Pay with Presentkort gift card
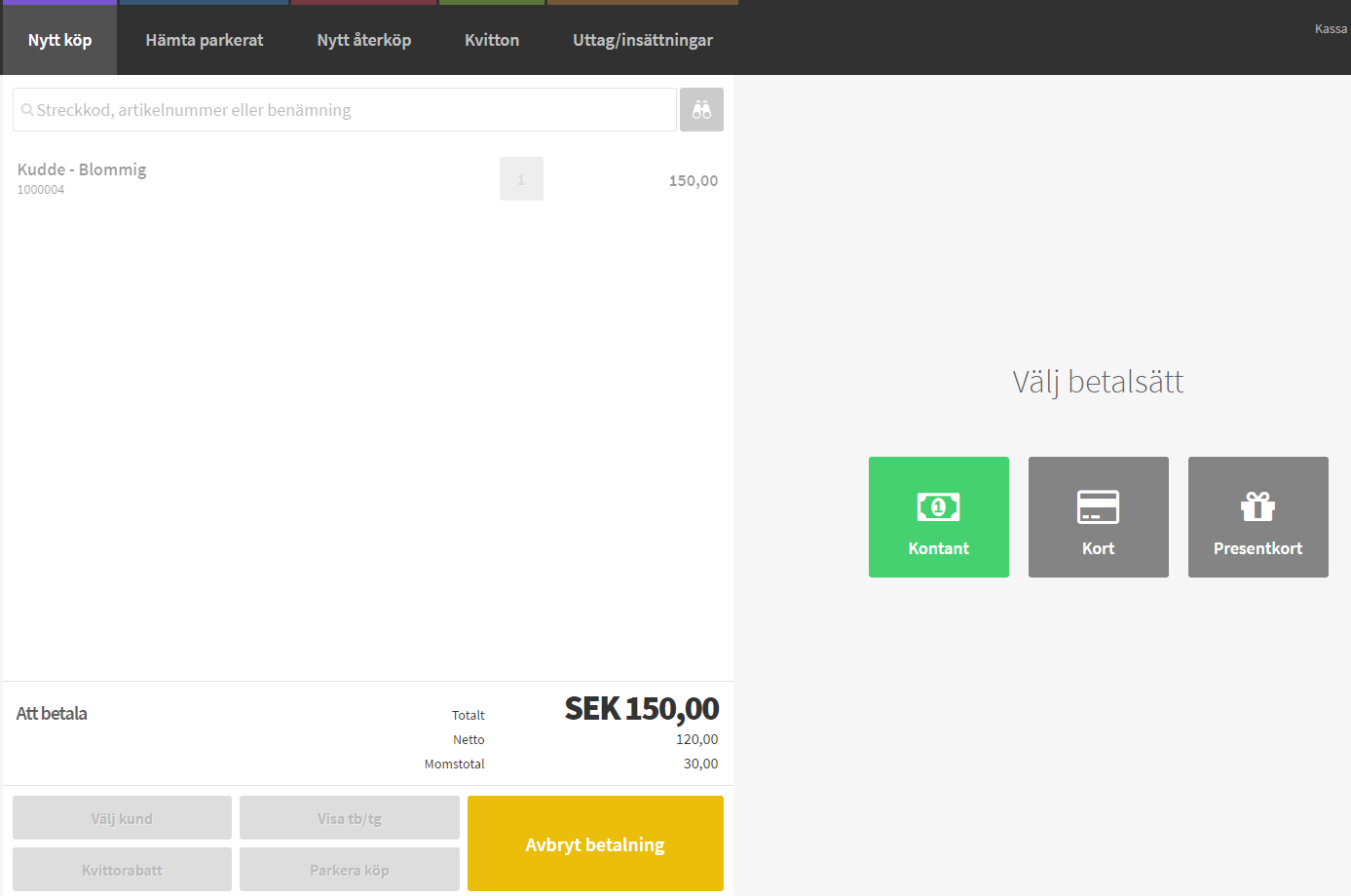 pyautogui.click(x=1257, y=517)
